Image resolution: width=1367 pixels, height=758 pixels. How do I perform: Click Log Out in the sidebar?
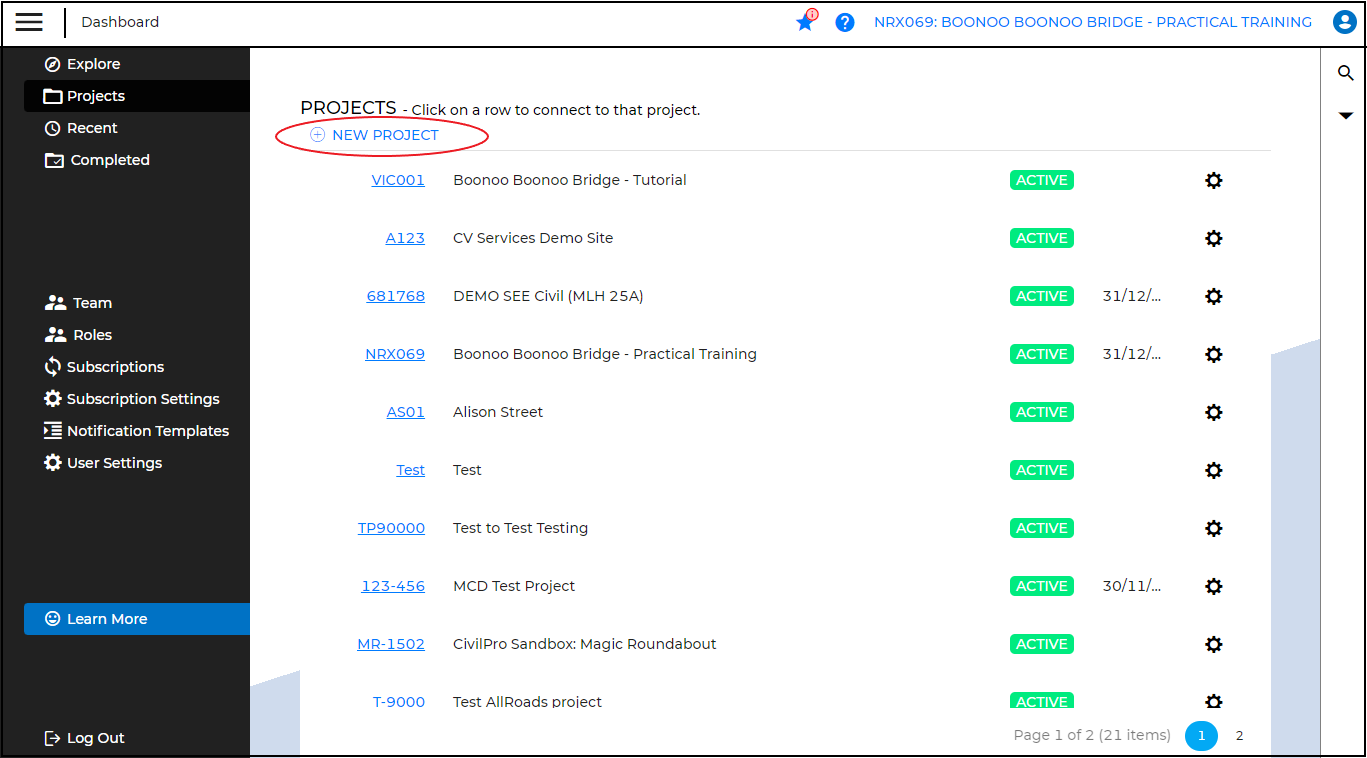[x=95, y=738]
